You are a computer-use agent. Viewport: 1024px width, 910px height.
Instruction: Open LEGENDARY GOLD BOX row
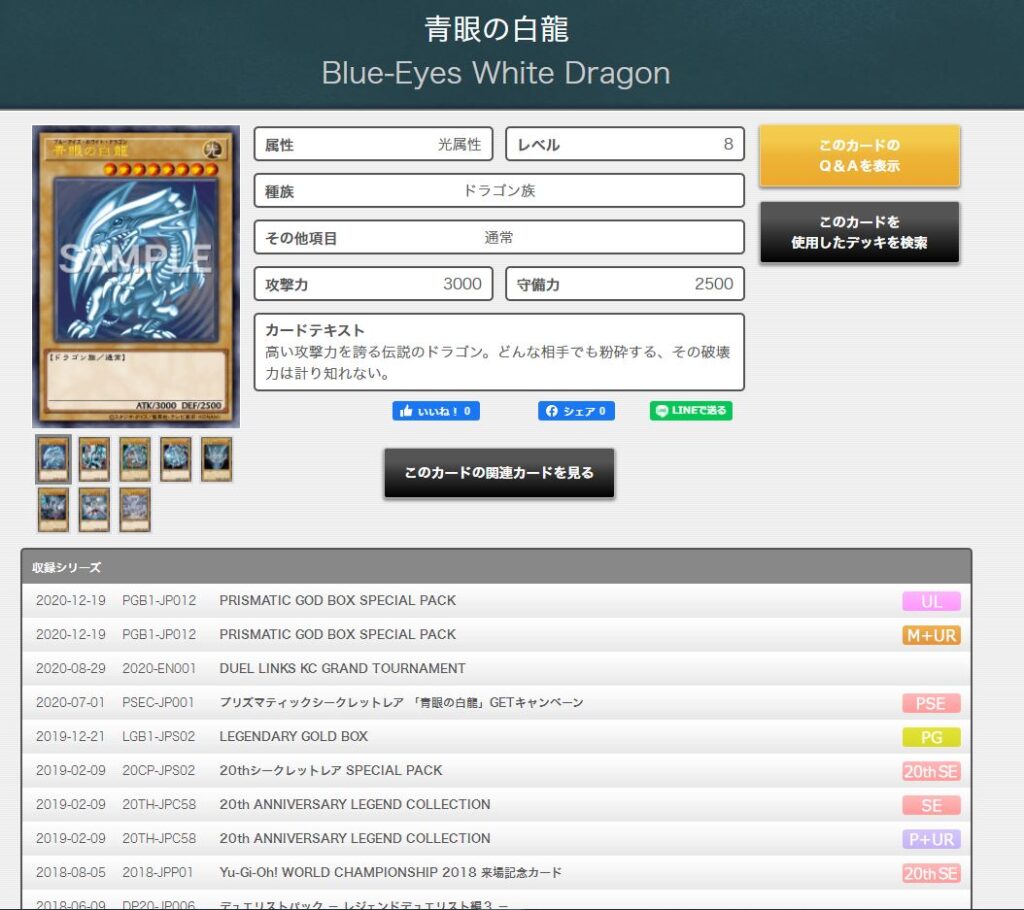(x=496, y=736)
